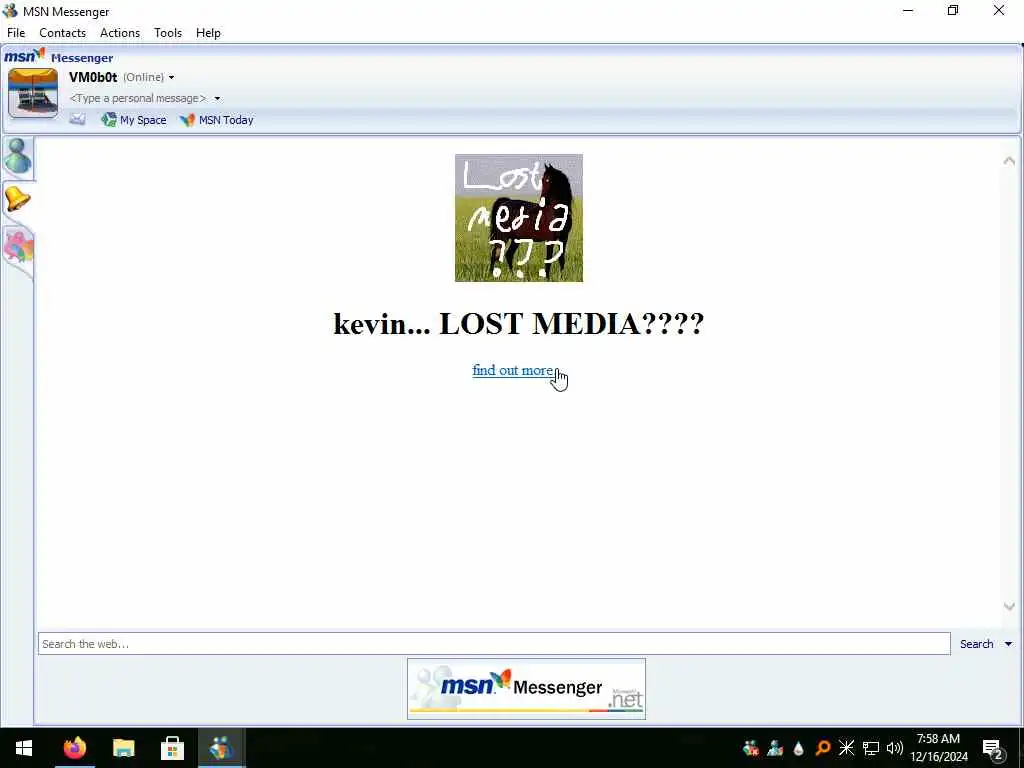
Task: Open the Actions menu
Action: click(x=120, y=33)
